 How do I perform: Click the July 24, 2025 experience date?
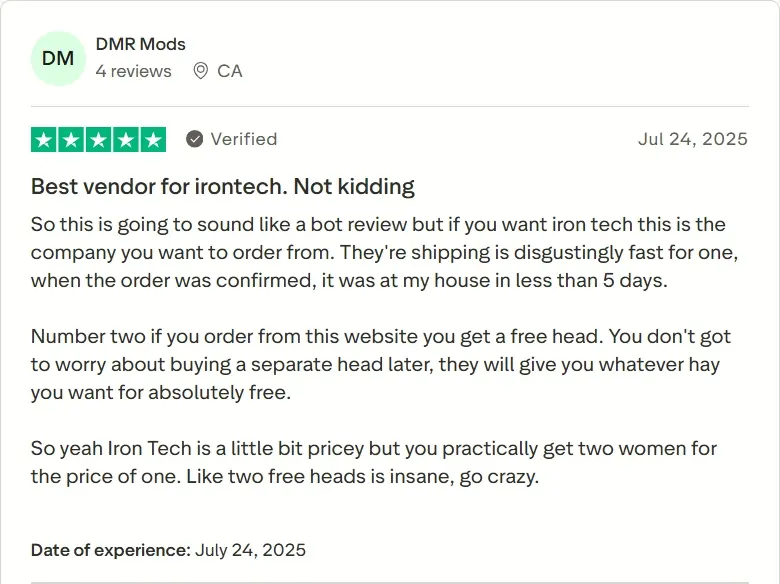[x=250, y=550]
